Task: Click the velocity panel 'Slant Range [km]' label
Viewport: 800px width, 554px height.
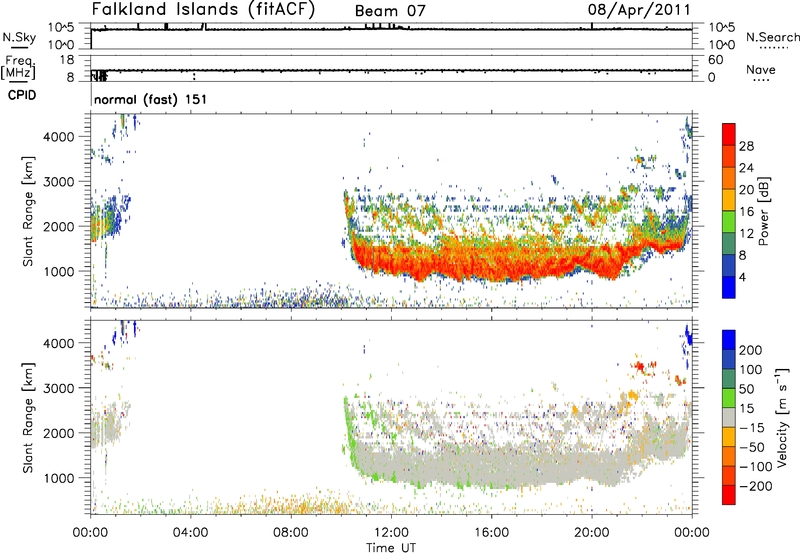Action: point(28,417)
